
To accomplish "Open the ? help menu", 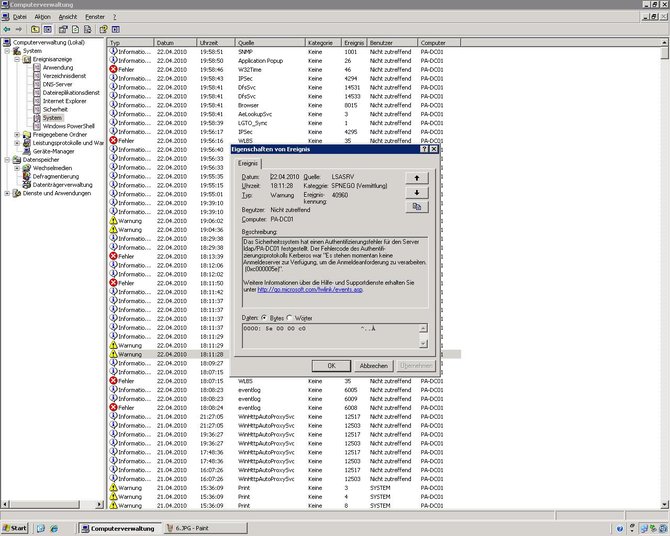I will click(115, 17).
